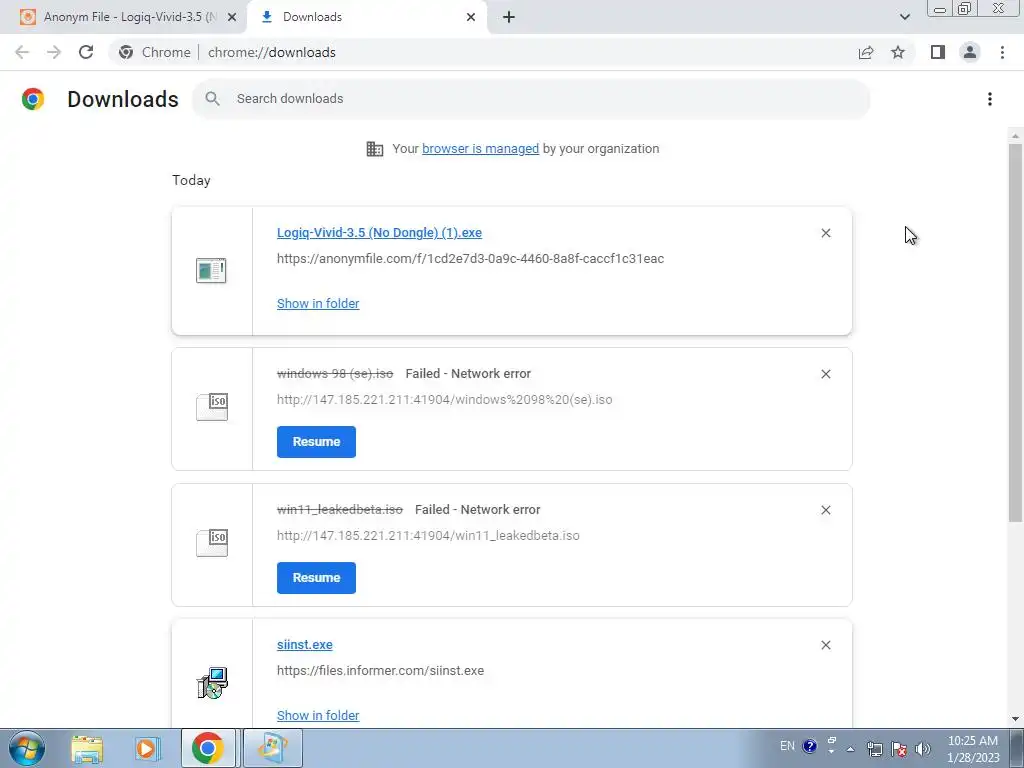Remove Logiq-Vivid-3.5 download from list

pos(825,233)
